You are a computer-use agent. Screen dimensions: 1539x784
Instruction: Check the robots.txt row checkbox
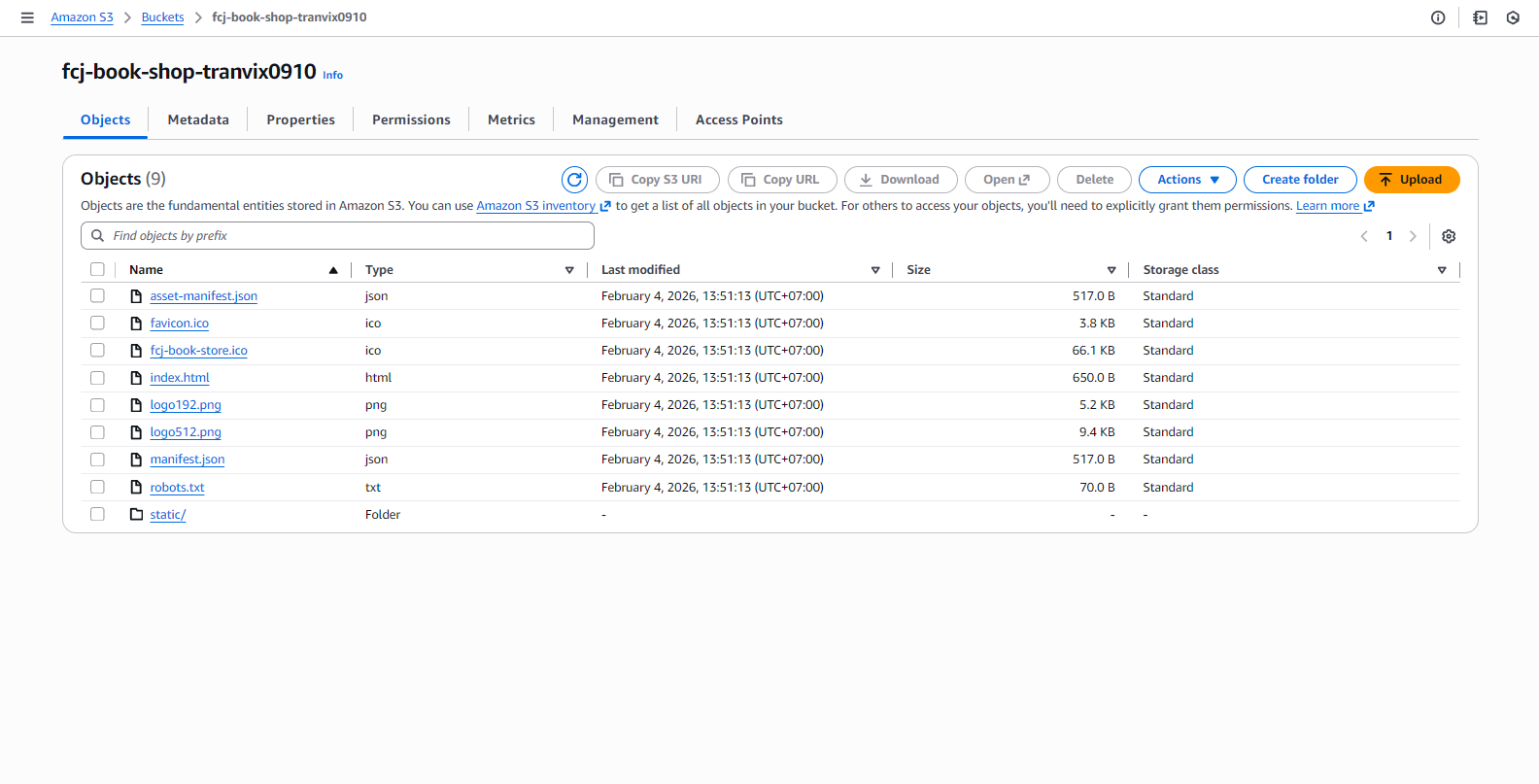[97, 487]
